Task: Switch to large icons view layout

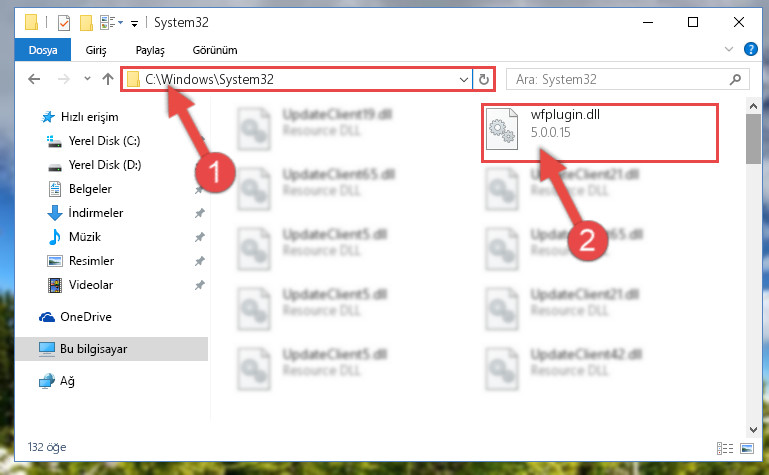Action: (x=747, y=448)
